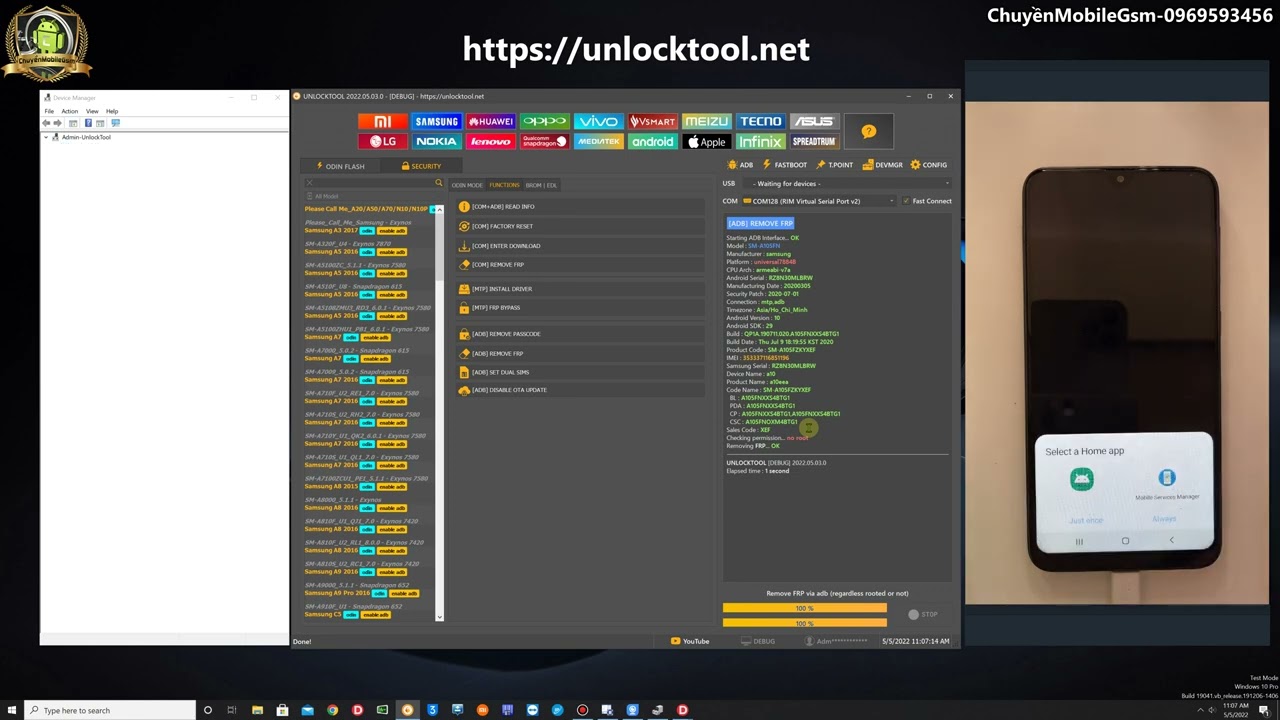Open the Qualcomm Snapdragon section

pyautogui.click(x=544, y=141)
